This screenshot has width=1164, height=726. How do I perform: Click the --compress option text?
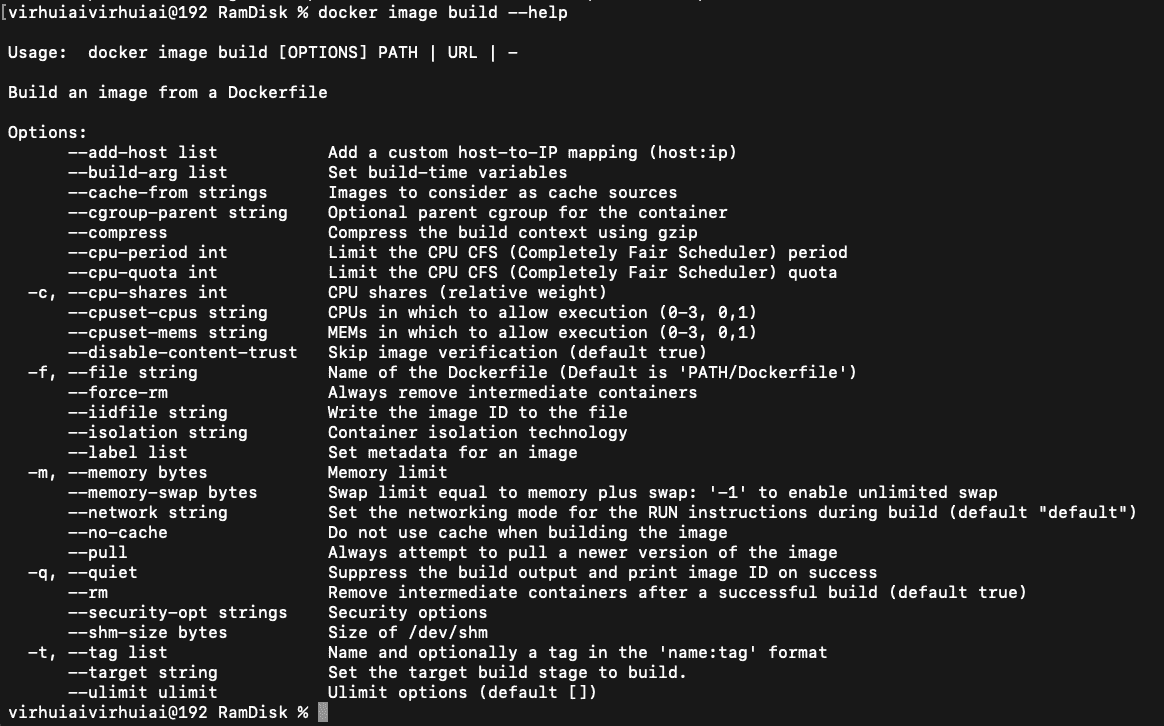(117, 232)
